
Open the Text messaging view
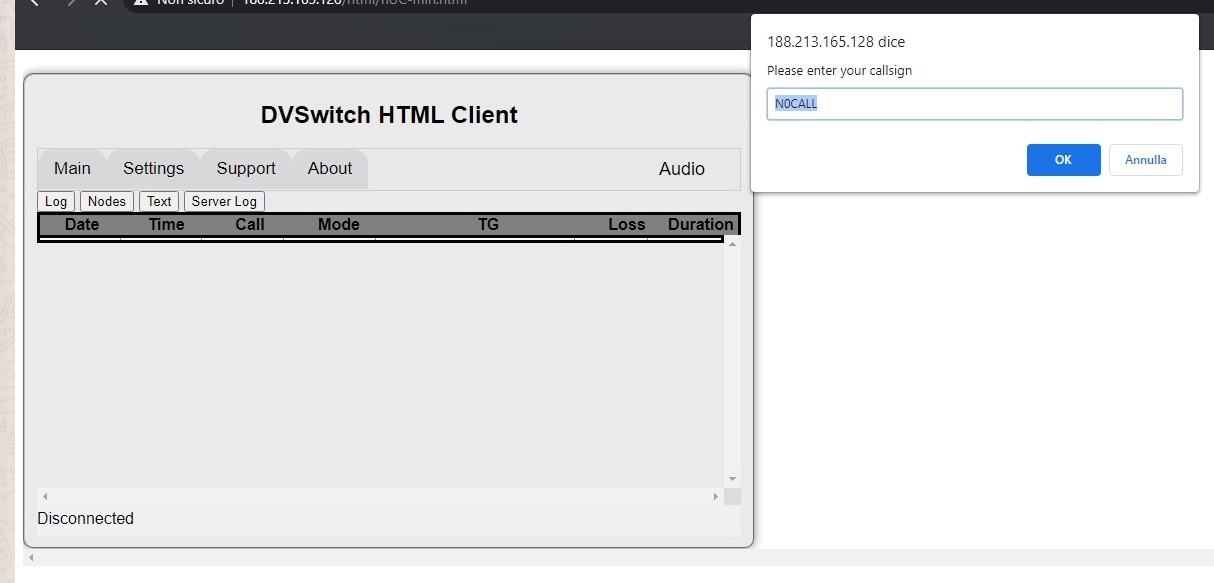[158, 201]
